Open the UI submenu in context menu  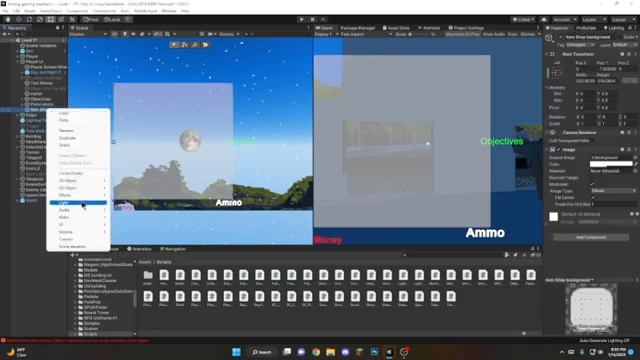pos(78,224)
